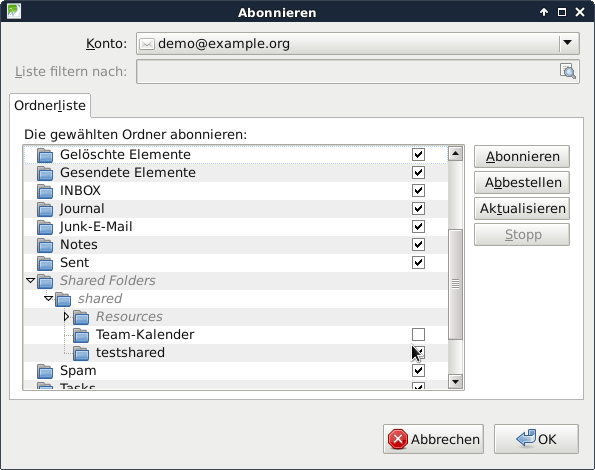Select the Gesendete Elemente folder row
This screenshot has width=595, height=470.
coord(236,173)
